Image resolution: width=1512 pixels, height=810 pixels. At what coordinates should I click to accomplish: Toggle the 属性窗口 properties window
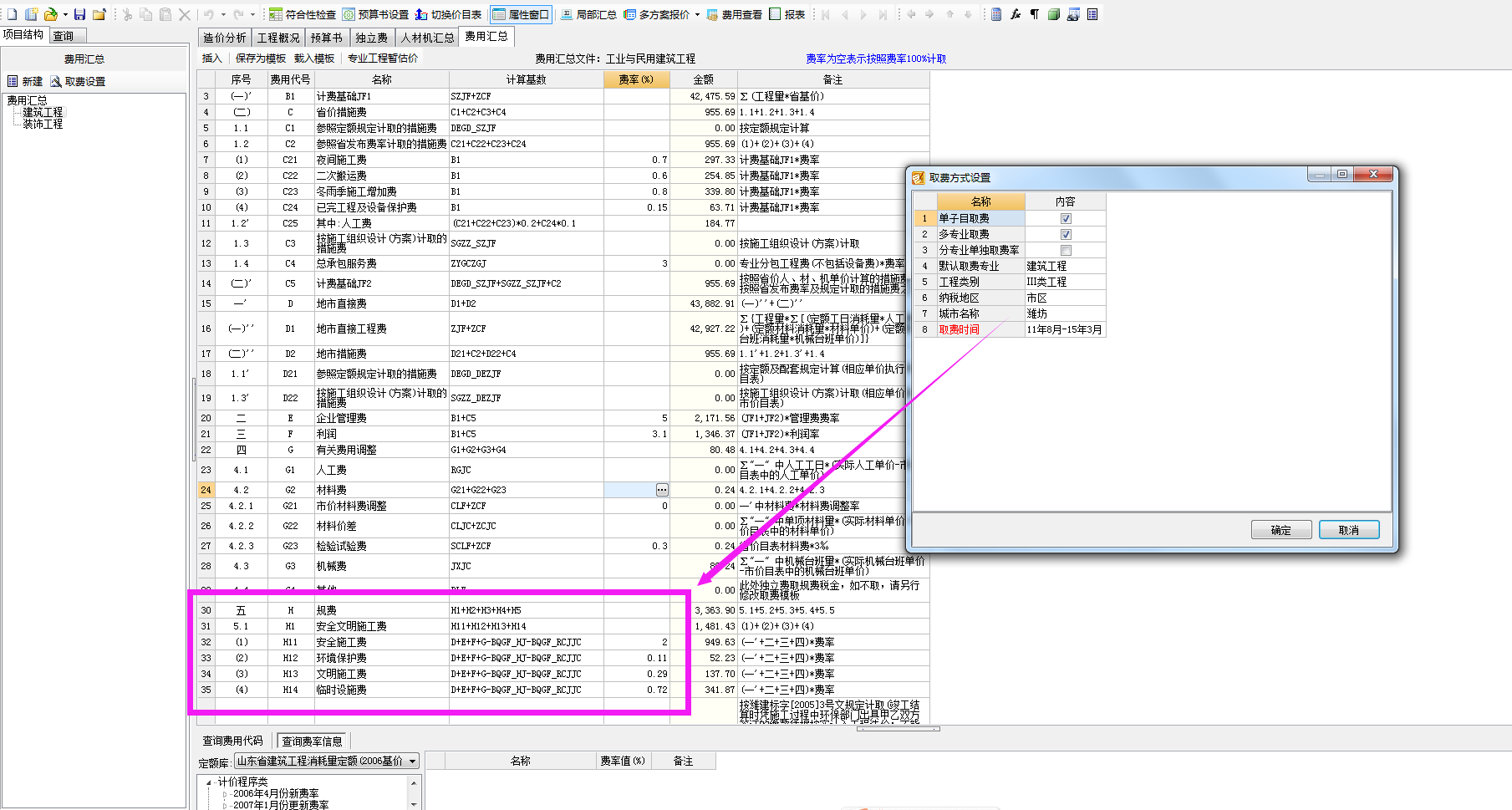521,14
